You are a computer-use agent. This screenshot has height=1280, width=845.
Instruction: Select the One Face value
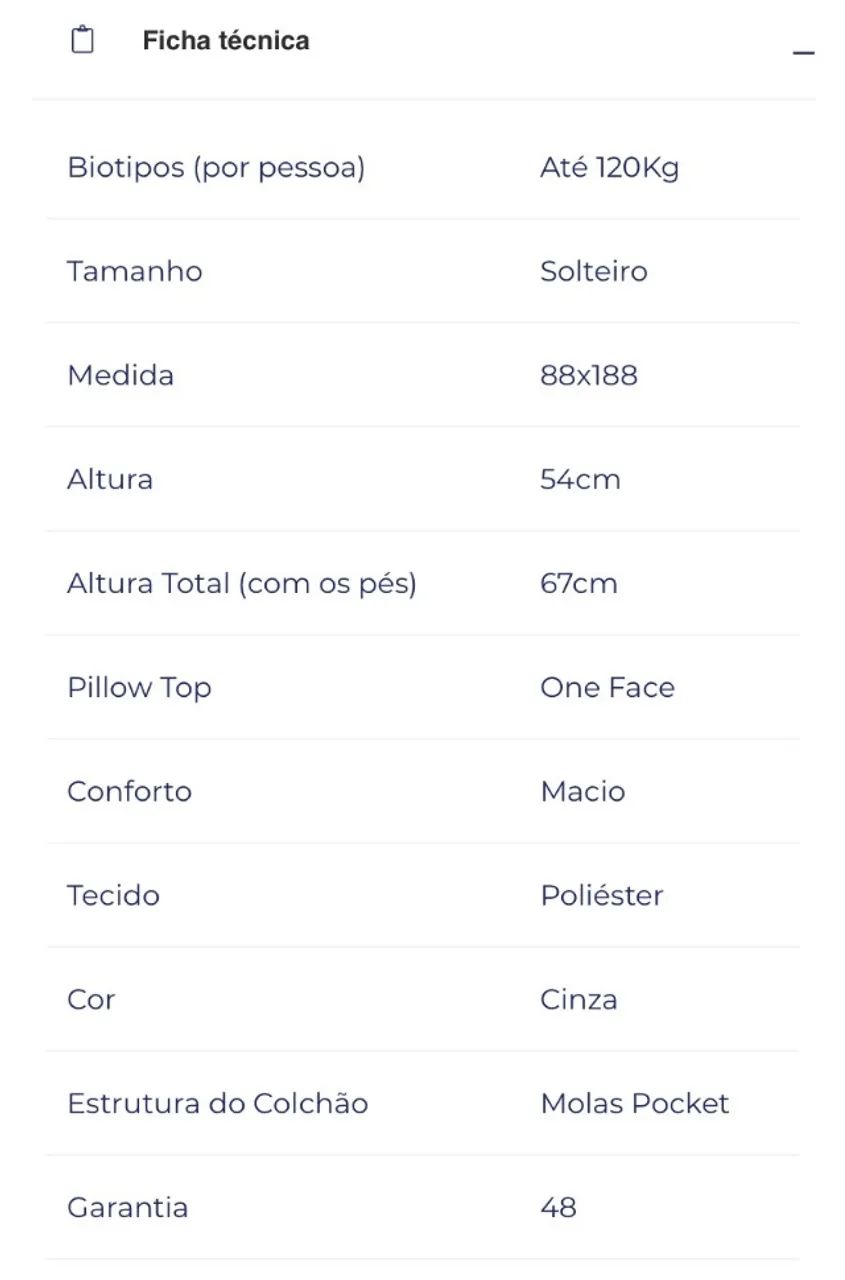point(607,688)
